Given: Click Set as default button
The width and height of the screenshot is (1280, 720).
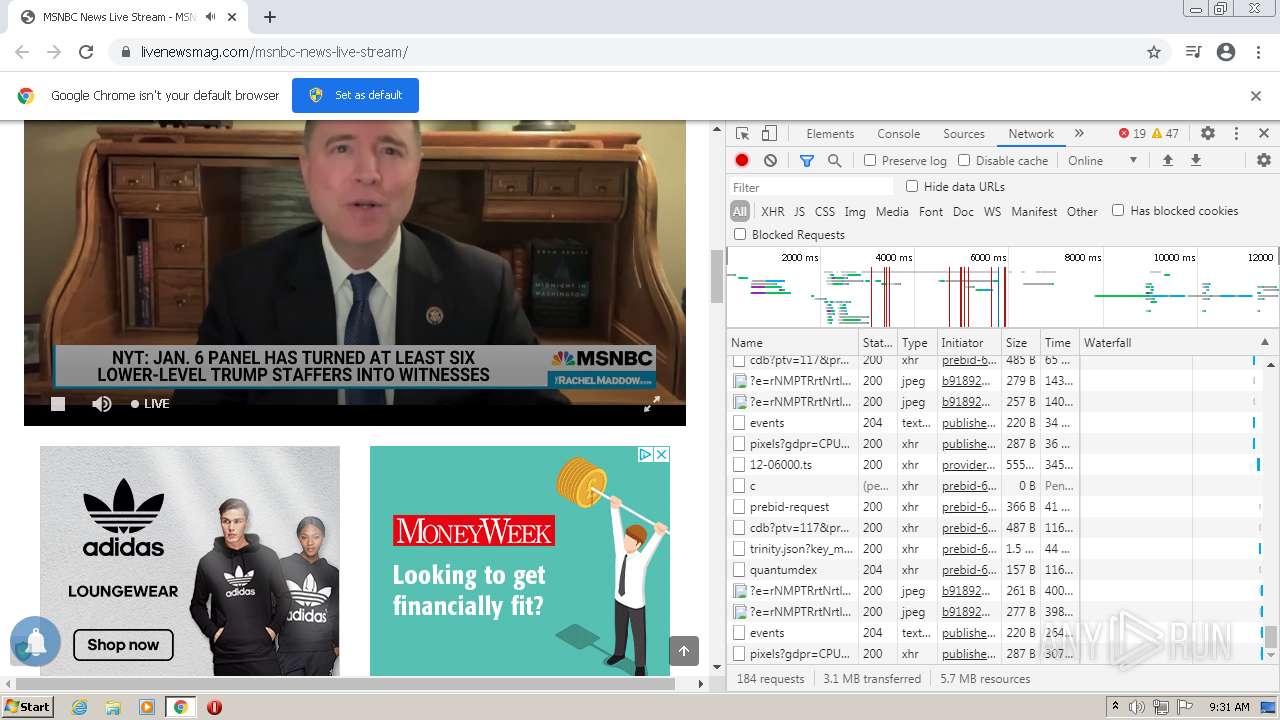Looking at the screenshot, I should [355, 95].
